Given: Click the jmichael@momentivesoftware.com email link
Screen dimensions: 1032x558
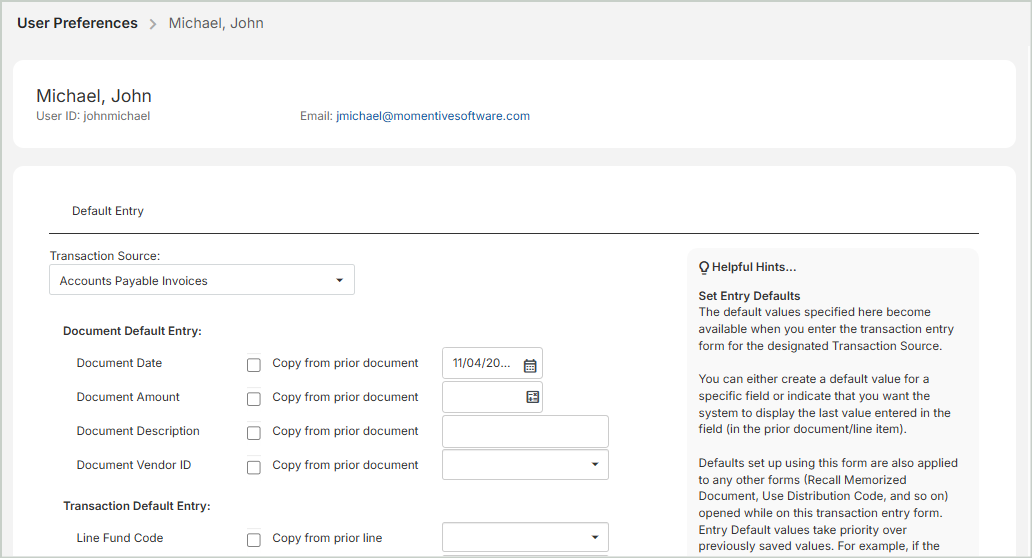Looking at the screenshot, I should click(433, 116).
